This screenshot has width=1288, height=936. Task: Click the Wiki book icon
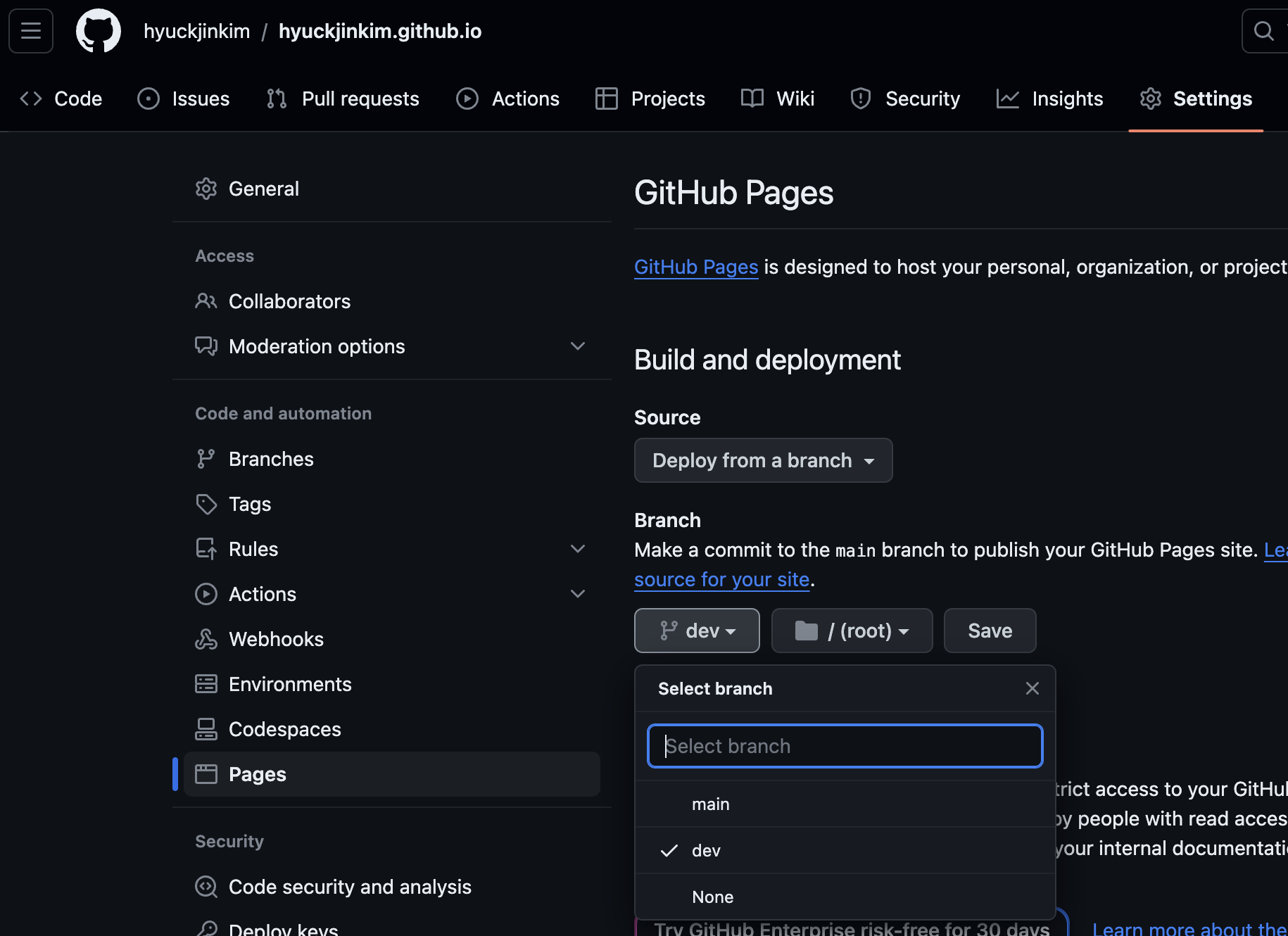(x=752, y=99)
